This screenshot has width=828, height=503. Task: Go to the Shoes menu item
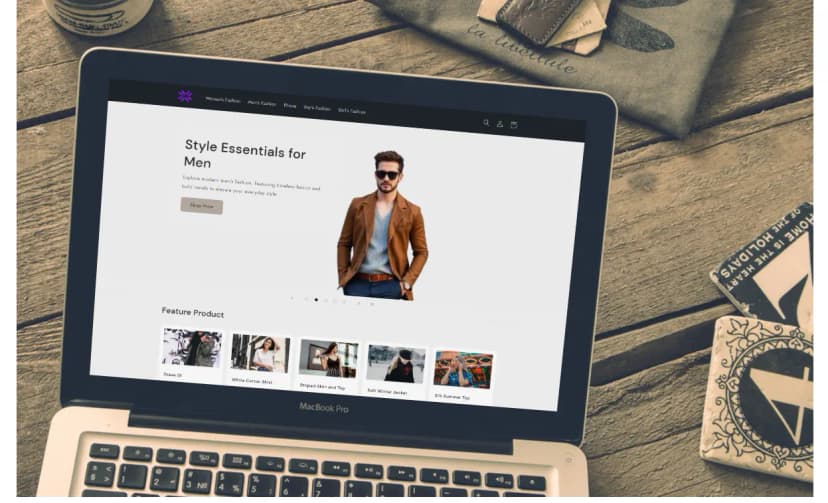(290, 105)
